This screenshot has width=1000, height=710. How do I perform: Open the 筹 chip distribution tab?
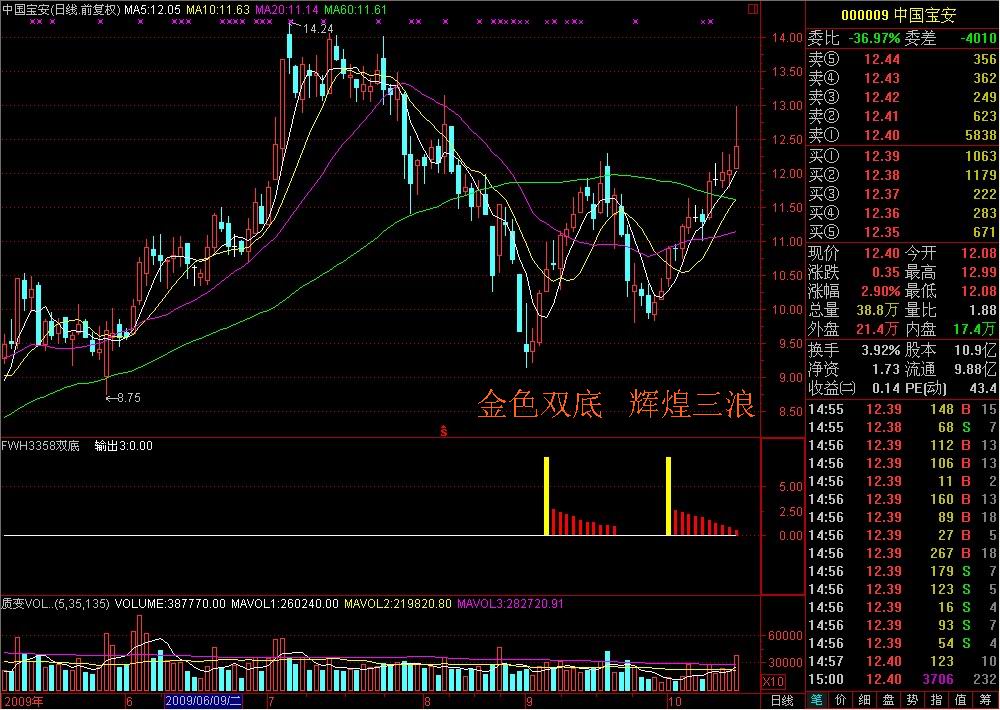pos(985,700)
